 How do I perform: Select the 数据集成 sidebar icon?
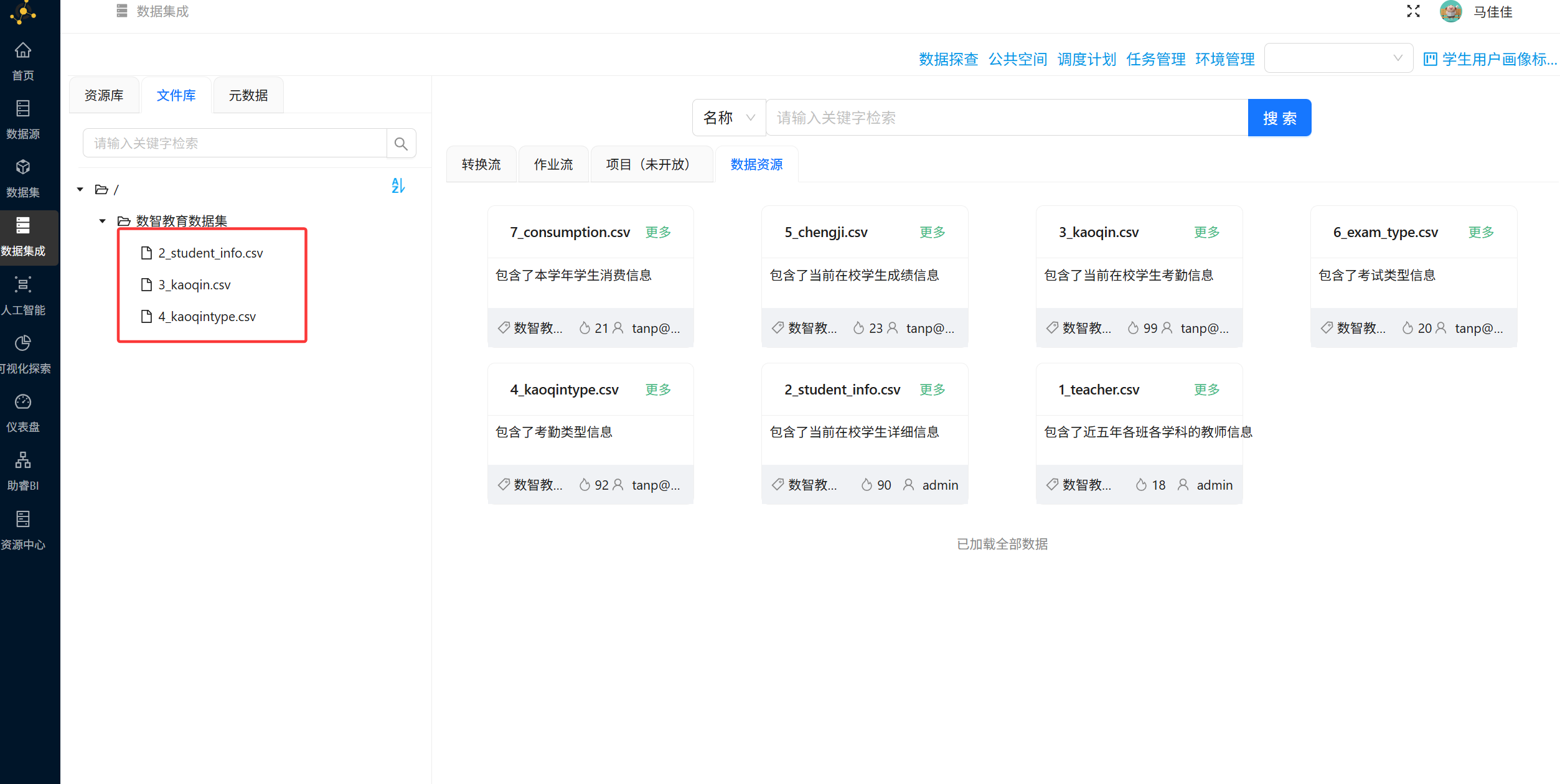(23, 225)
